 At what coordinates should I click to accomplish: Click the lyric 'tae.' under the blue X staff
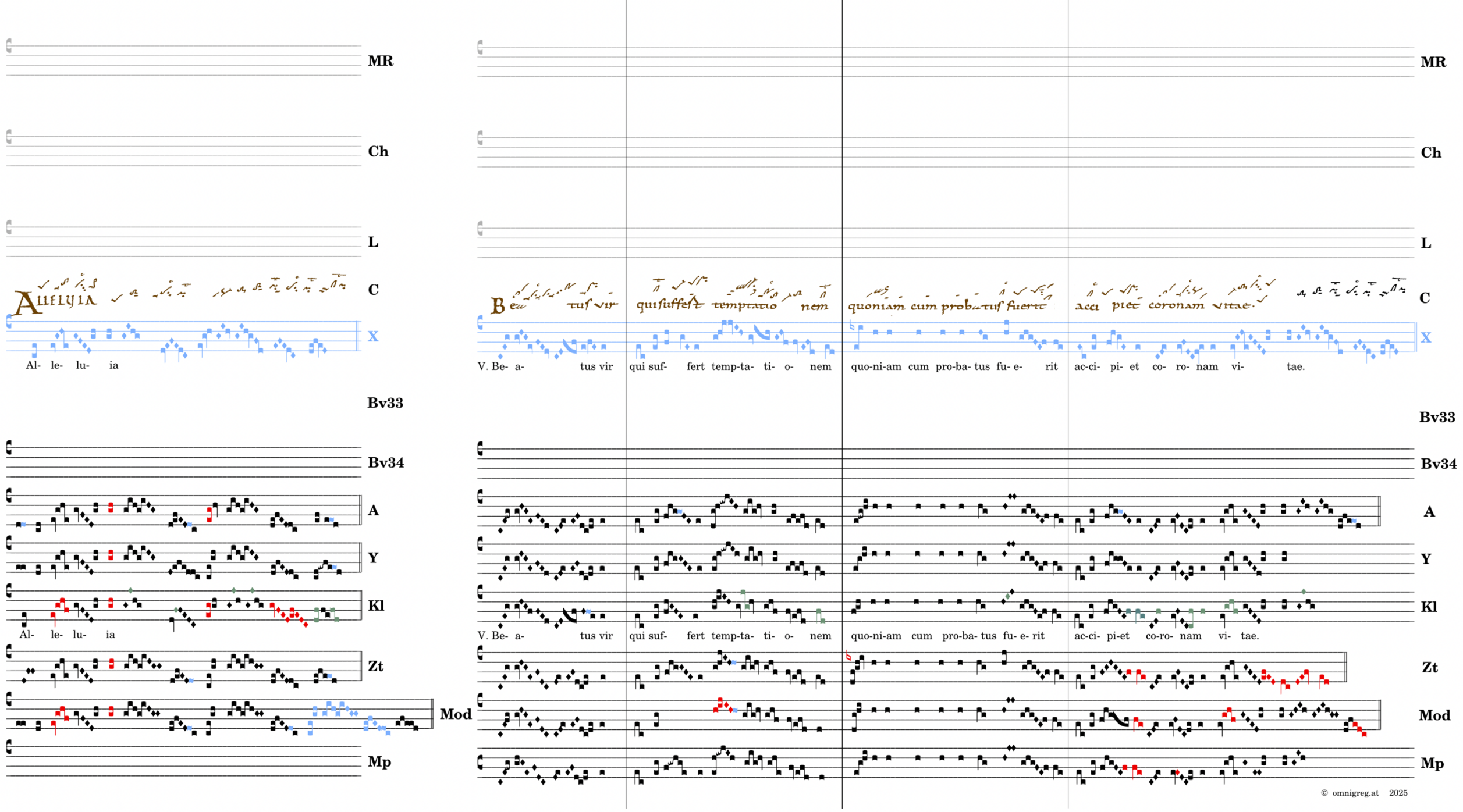(1295, 366)
